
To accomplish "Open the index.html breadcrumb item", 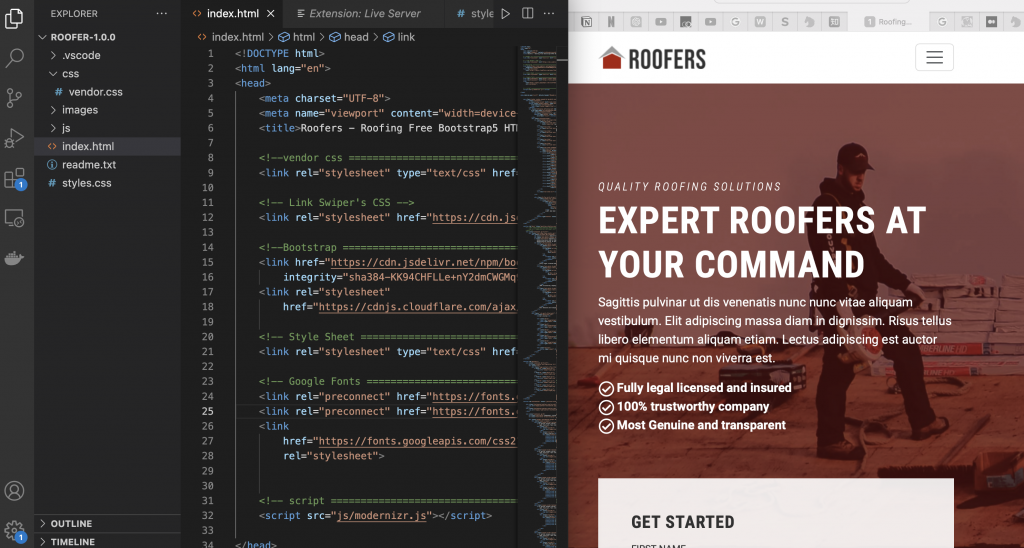I will pos(231,37).
